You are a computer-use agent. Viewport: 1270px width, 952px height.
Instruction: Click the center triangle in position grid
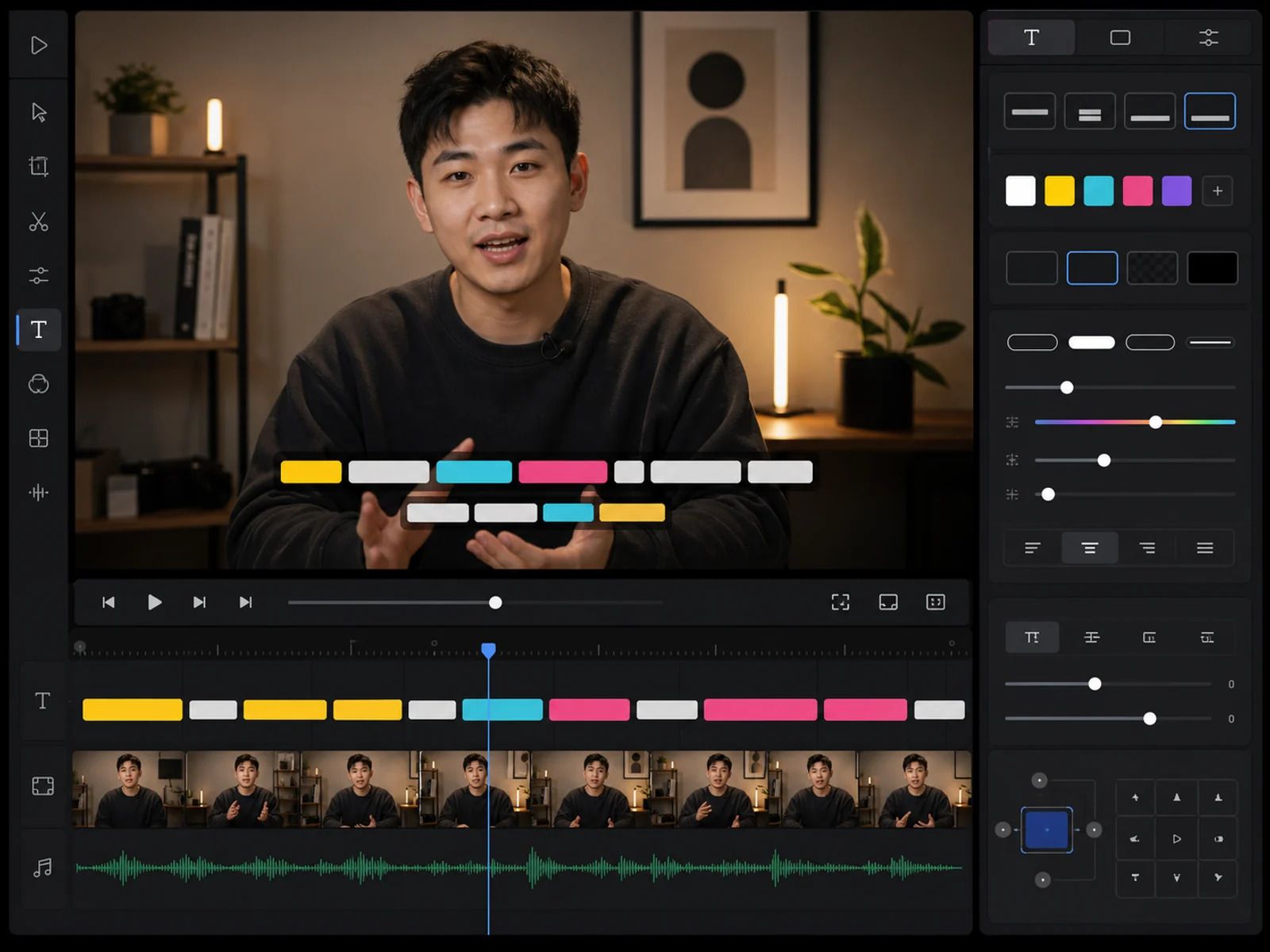coord(1176,839)
